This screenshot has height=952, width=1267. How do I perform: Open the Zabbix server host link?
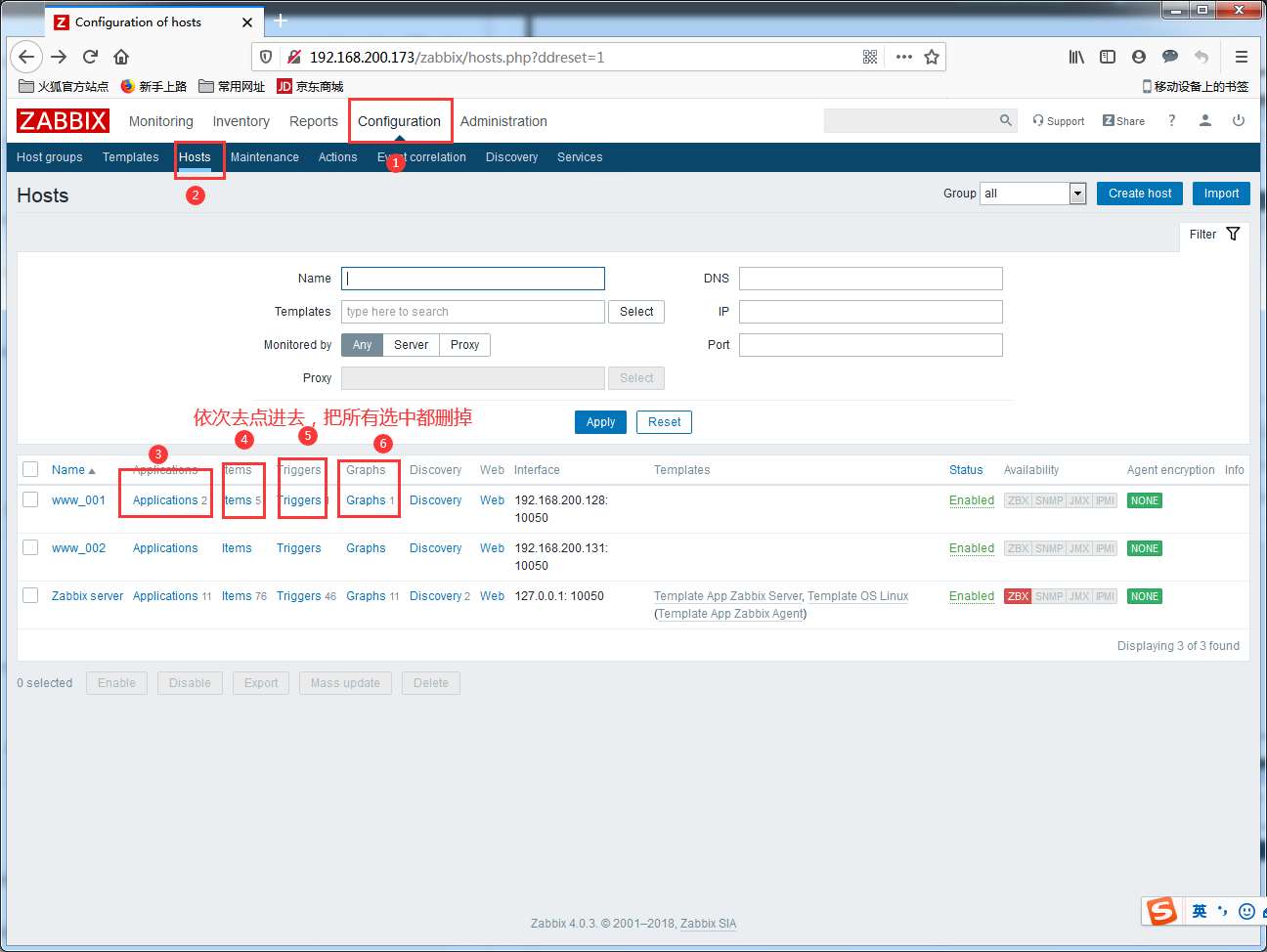[x=88, y=596]
